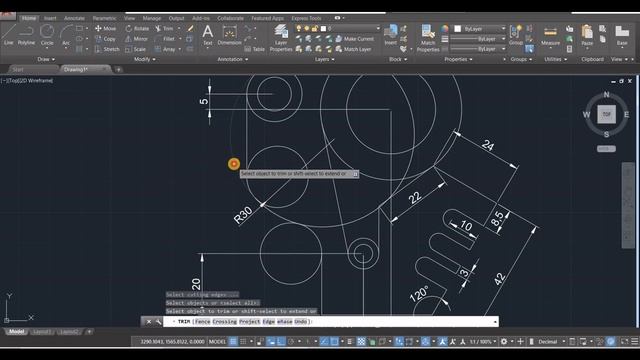Expand the Layers panel
The image size is (640, 360).
click(325, 59)
